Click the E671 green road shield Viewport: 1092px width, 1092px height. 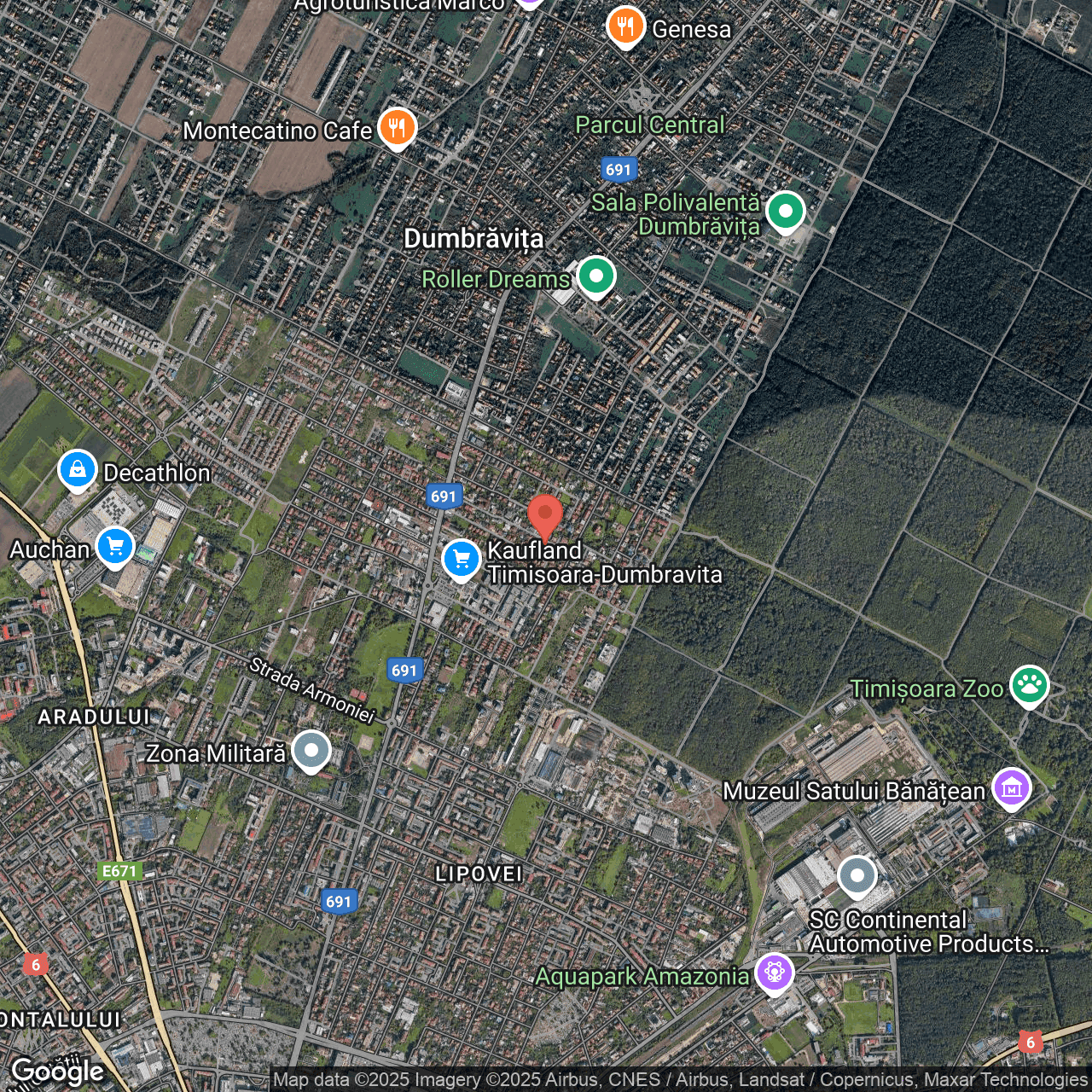pos(119,871)
